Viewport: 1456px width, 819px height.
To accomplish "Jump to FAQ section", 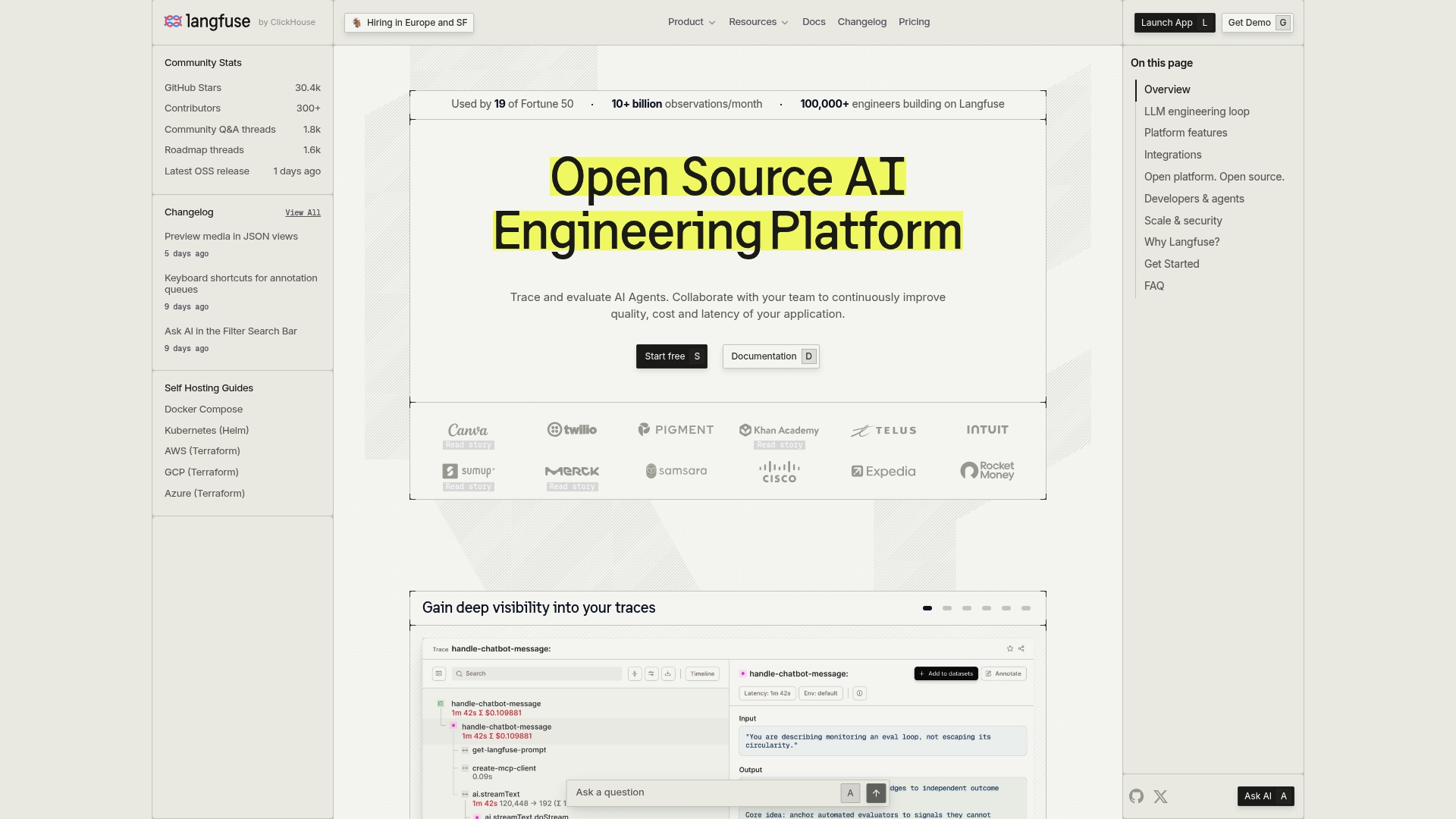I will pos(1153,286).
